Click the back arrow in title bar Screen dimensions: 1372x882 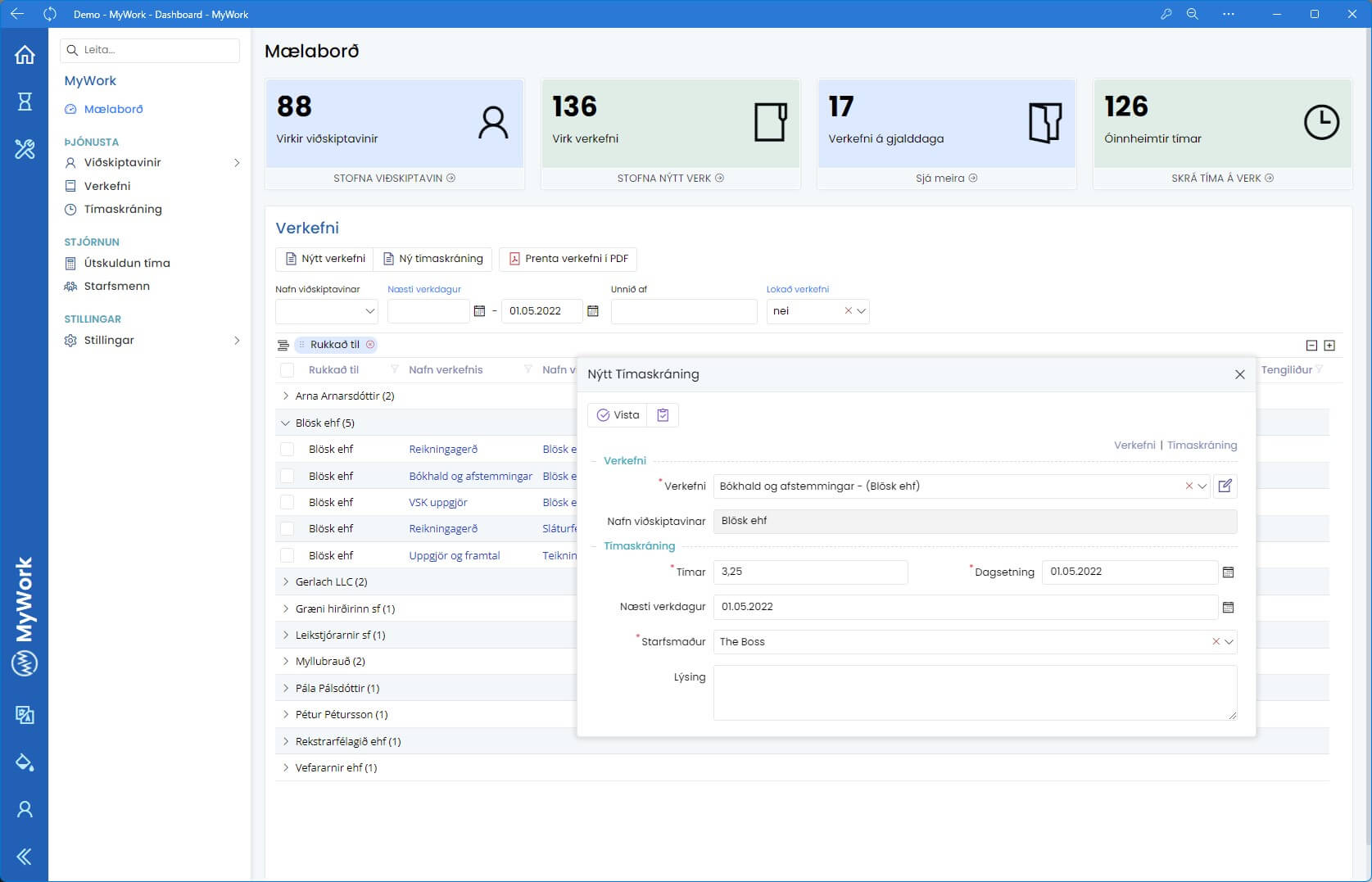[16, 14]
